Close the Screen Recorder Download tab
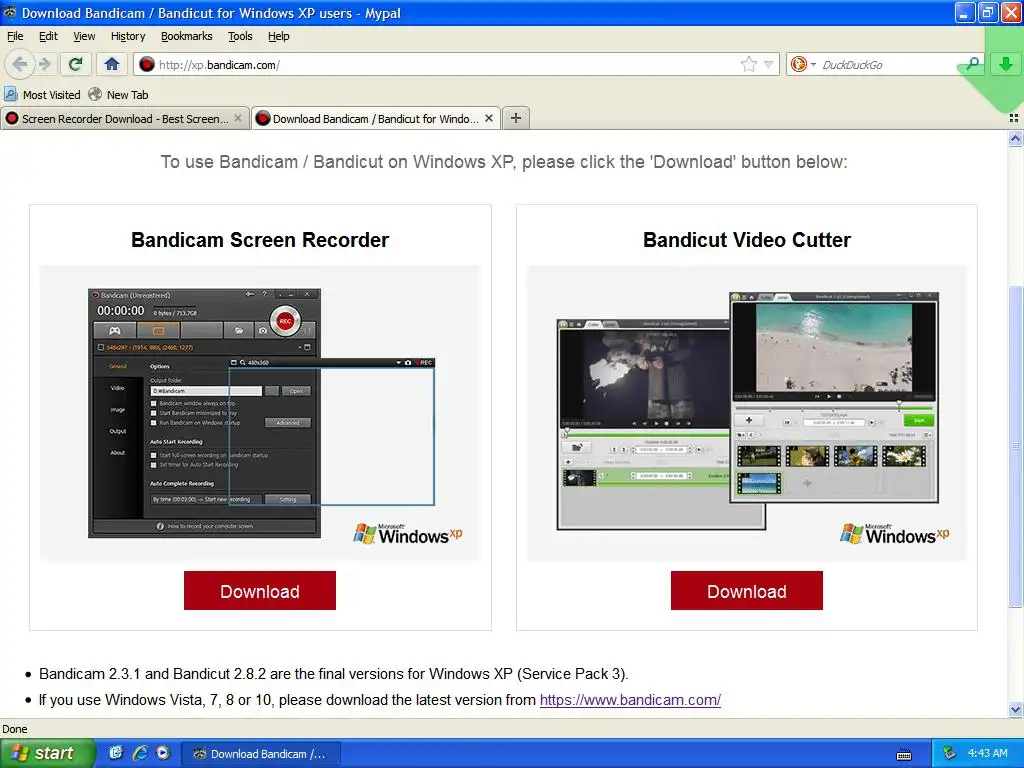Screen dimensions: 1024x768 click(238, 118)
